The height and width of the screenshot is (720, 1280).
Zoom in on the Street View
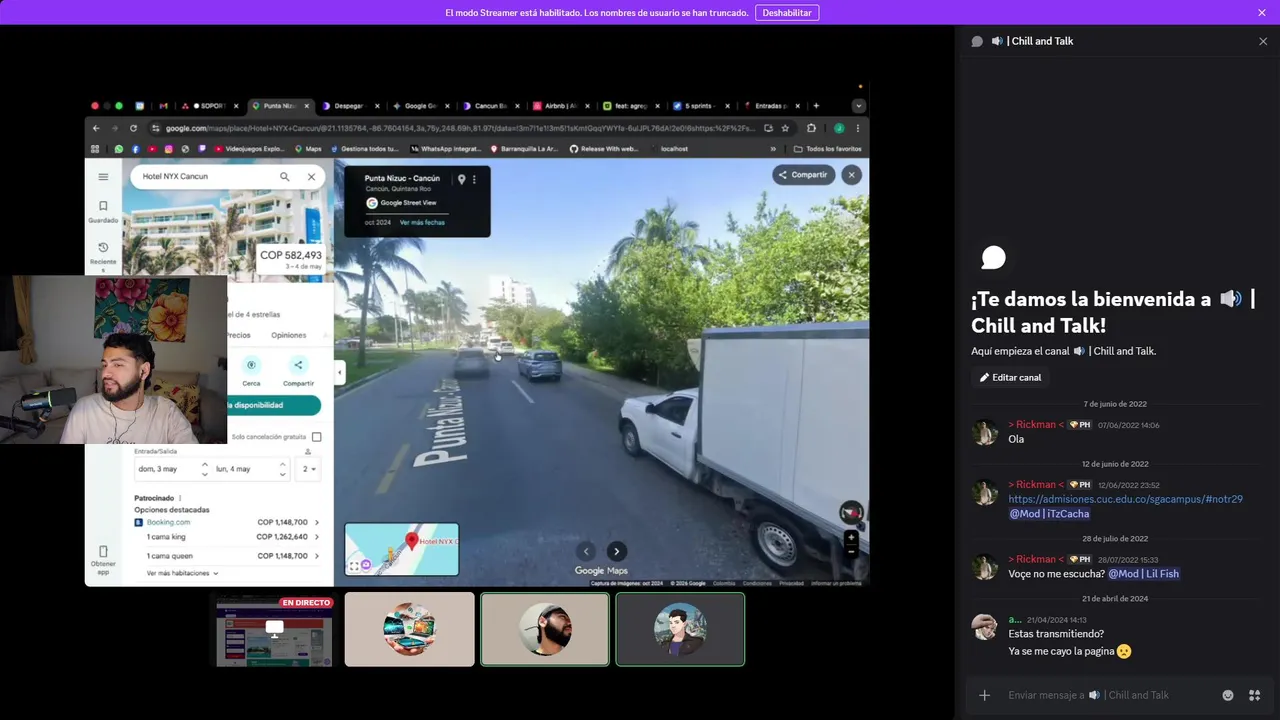click(851, 538)
